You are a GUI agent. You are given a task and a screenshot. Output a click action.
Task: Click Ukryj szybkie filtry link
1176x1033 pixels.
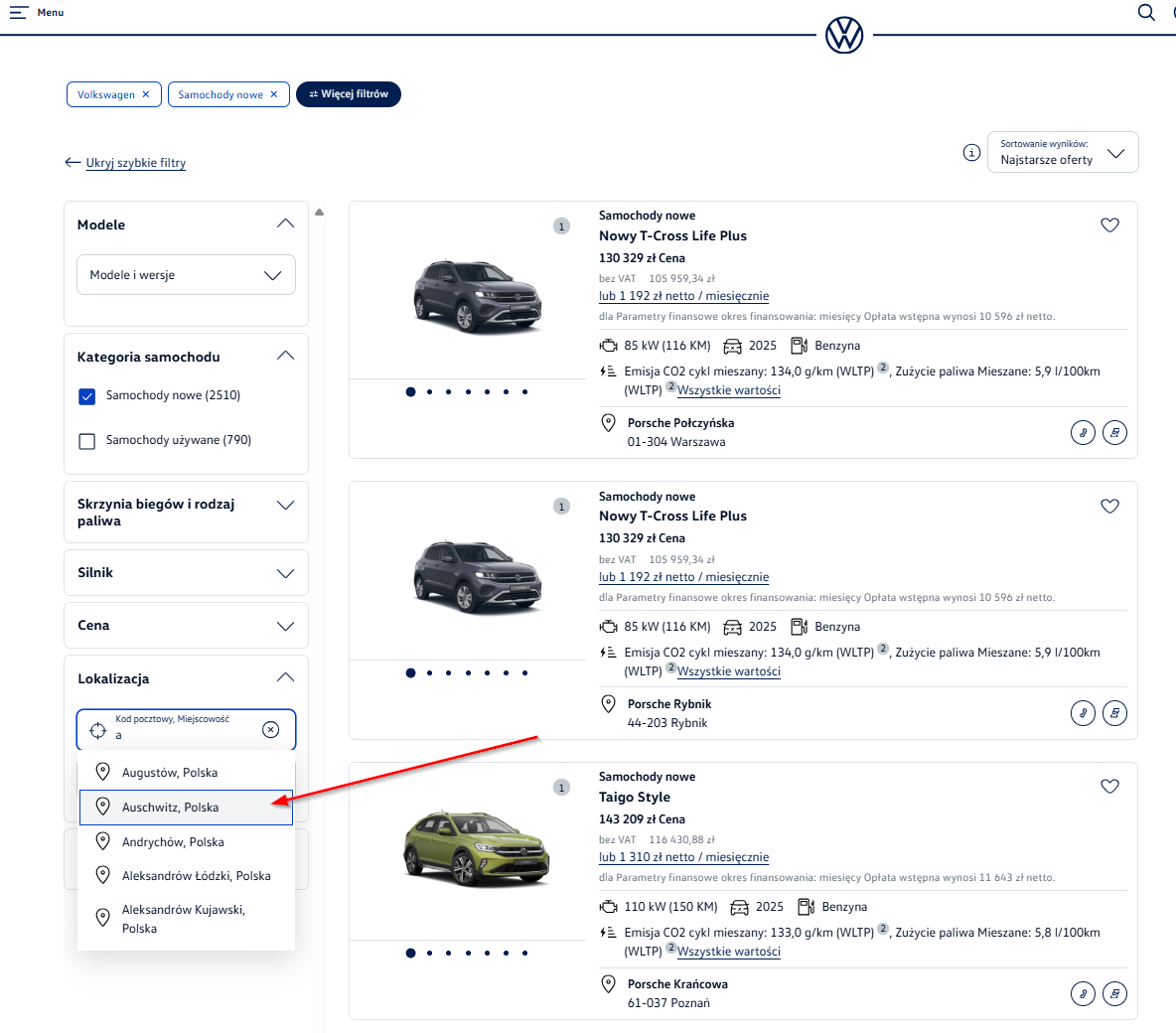(135, 163)
